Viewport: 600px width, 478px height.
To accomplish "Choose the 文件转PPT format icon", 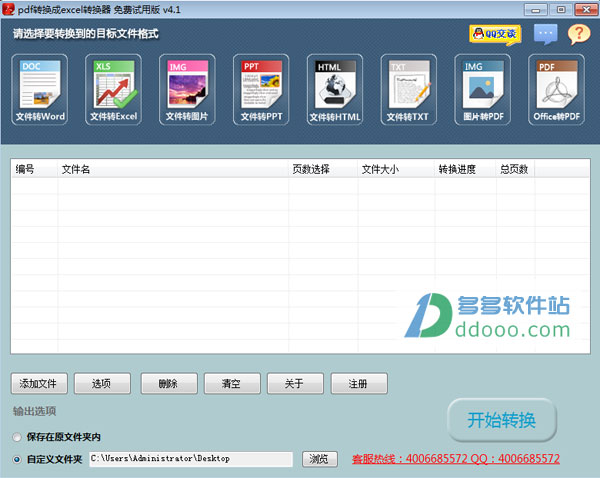I will [261, 90].
